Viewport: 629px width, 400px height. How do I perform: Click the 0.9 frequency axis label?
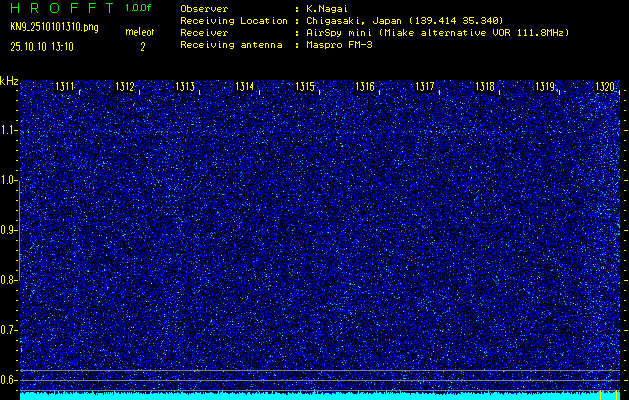(x=9, y=230)
